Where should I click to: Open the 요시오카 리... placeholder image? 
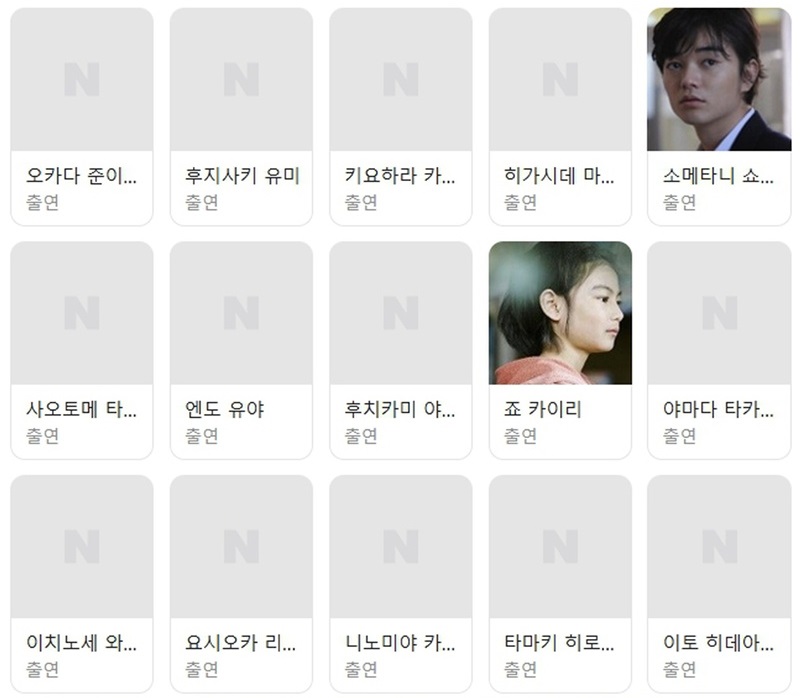click(x=241, y=546)
